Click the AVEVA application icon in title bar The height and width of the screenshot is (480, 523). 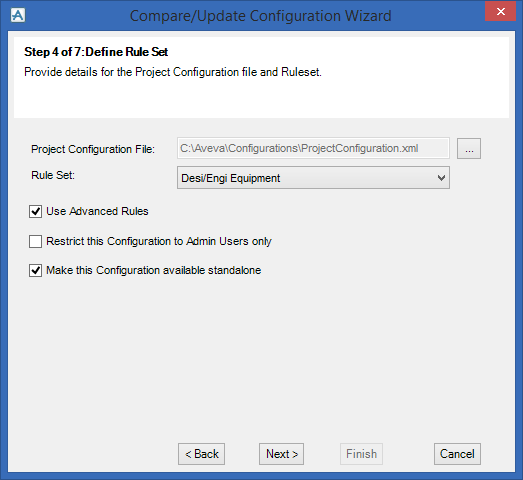[18, 15]
